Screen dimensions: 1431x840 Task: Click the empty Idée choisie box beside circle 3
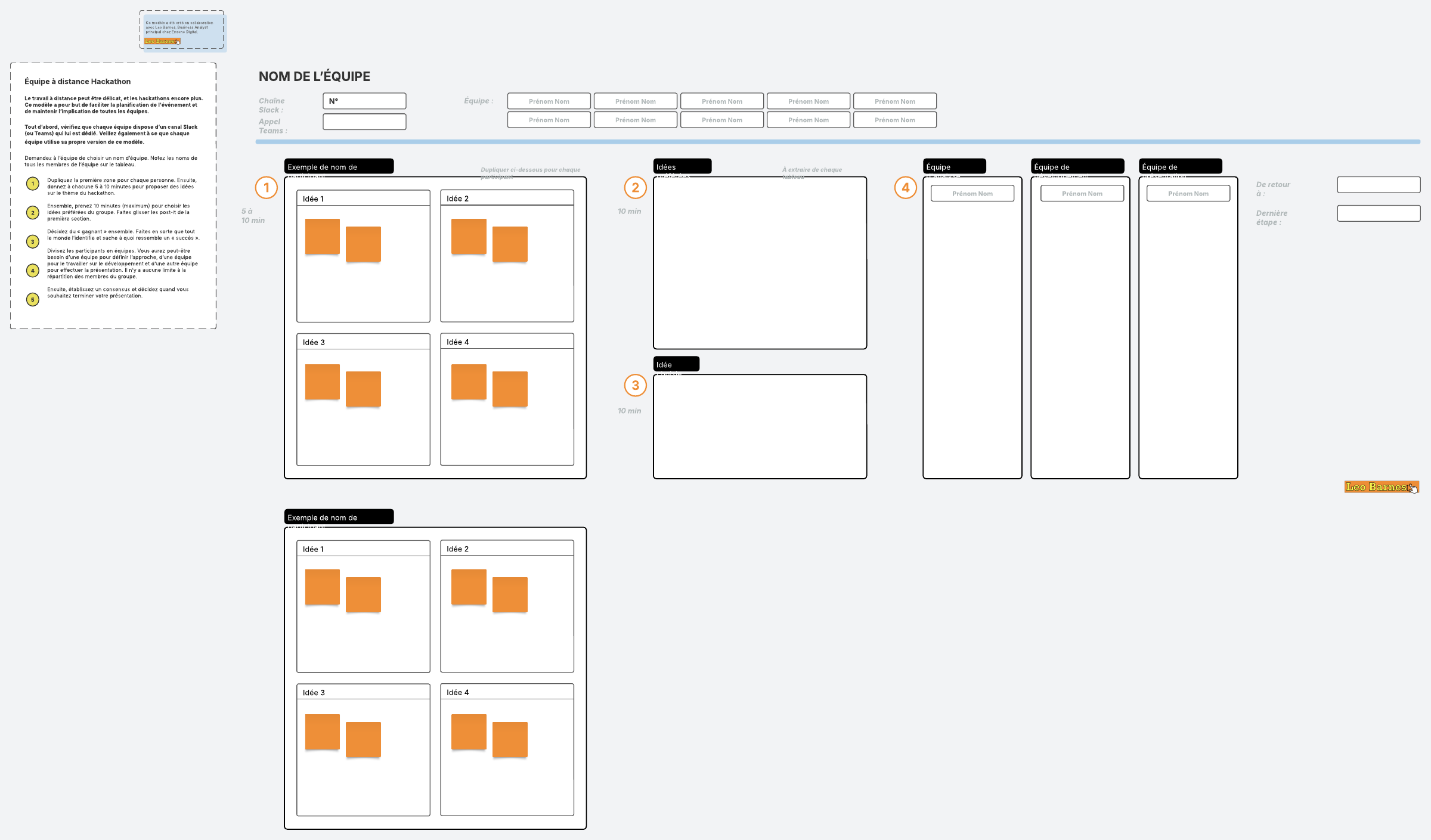point(760,426)
